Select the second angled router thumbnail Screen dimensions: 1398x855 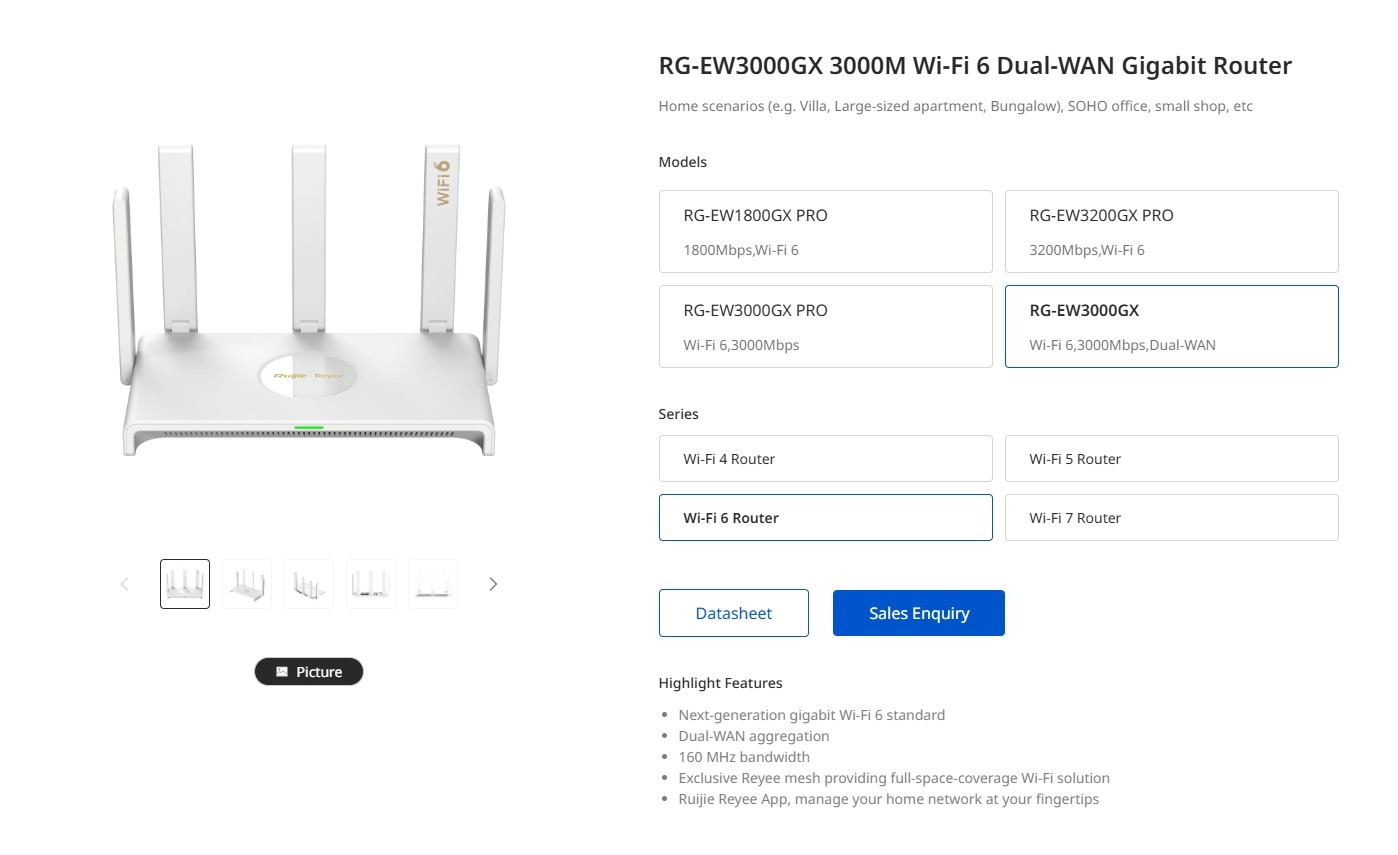(x=246, y=583)
